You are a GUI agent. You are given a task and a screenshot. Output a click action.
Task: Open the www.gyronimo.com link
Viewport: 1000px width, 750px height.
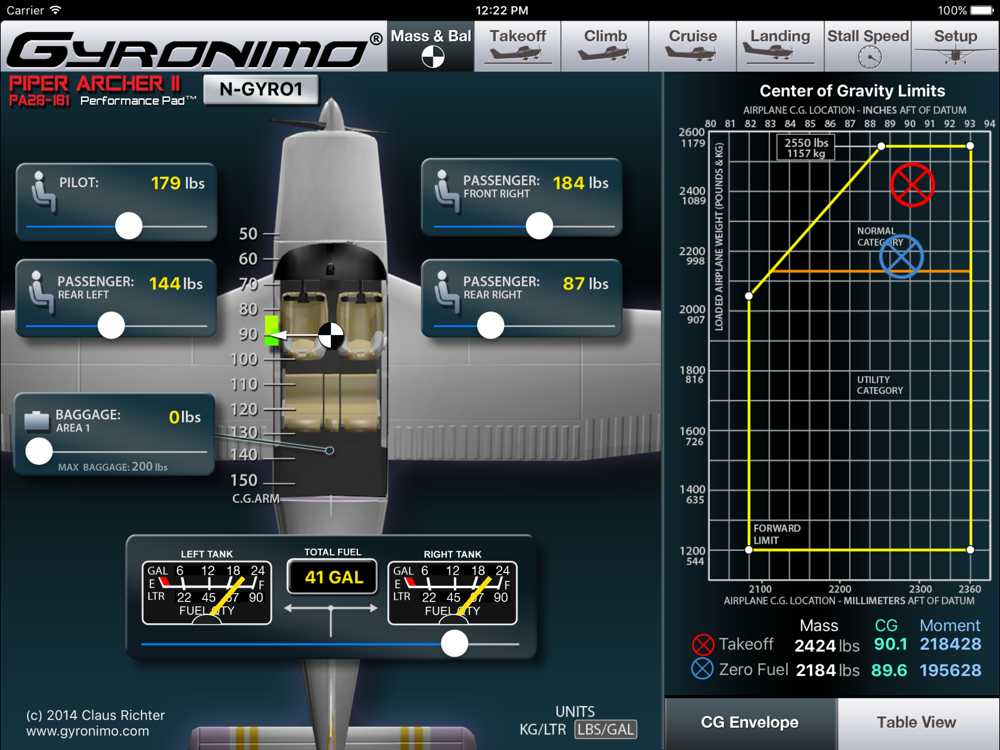pyautogui.click(x=87, y=732)
